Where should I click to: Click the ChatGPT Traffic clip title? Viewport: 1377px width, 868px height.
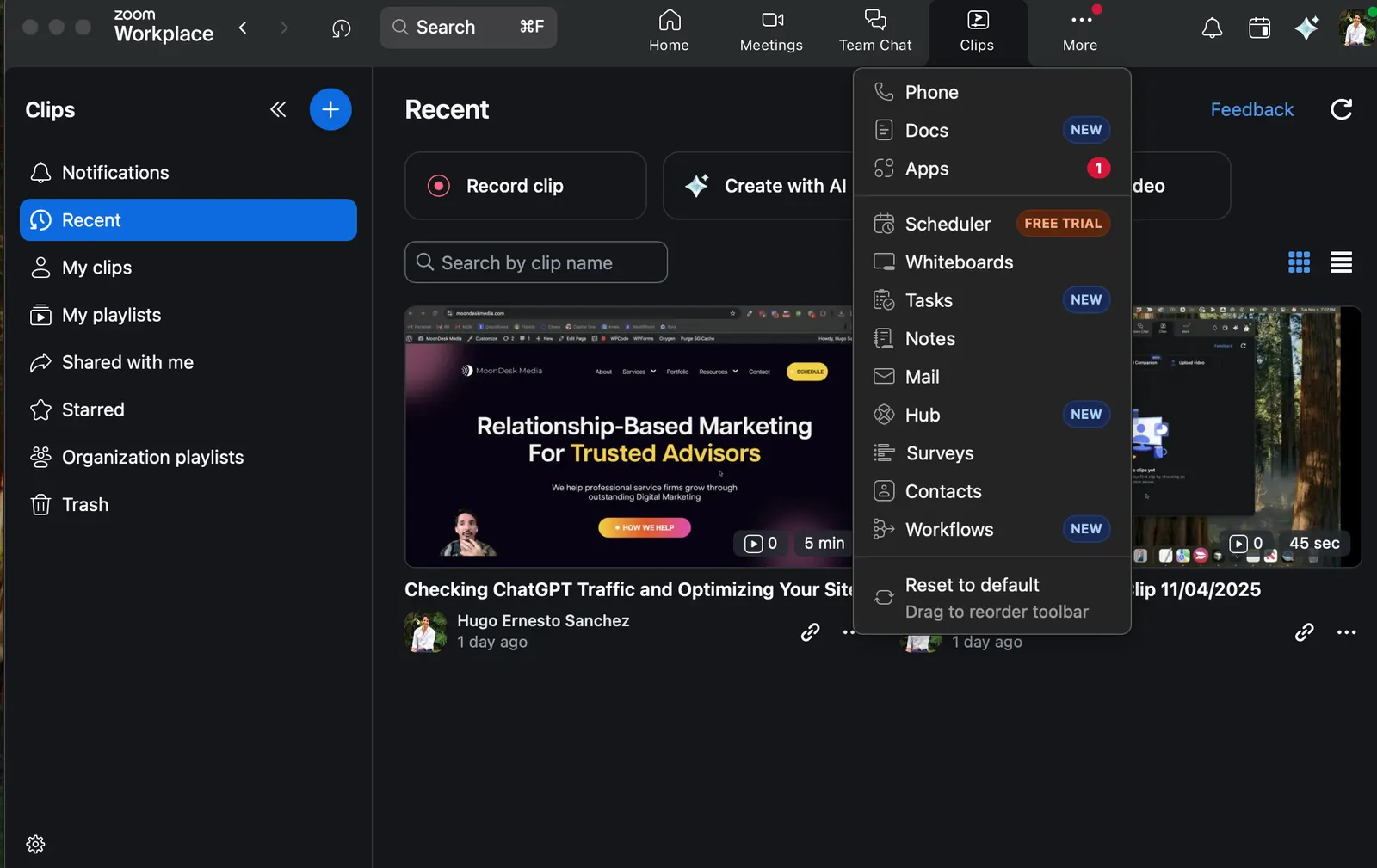coord(628,589)
